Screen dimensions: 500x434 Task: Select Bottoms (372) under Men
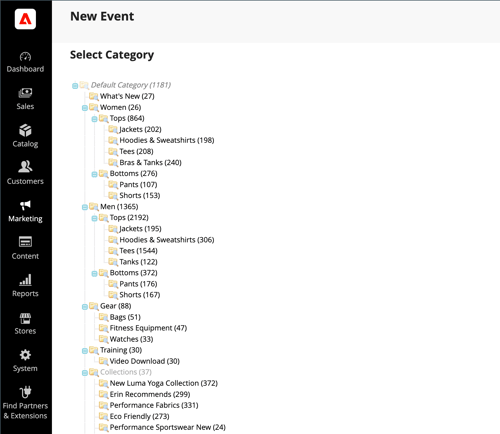pyautogui.click(x=133, y=273)
